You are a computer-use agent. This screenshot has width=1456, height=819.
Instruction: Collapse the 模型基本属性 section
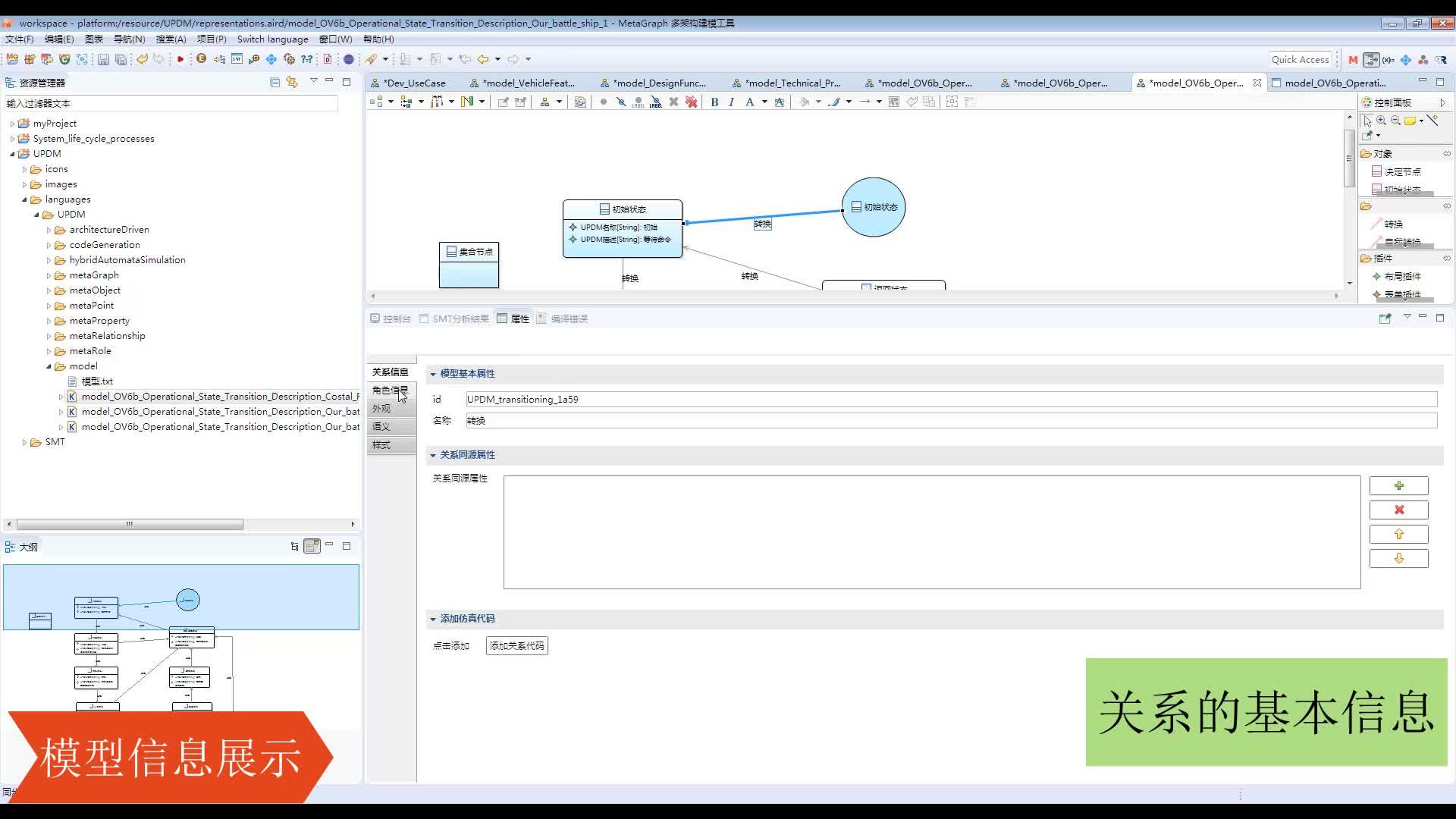[x=433, y=374]
